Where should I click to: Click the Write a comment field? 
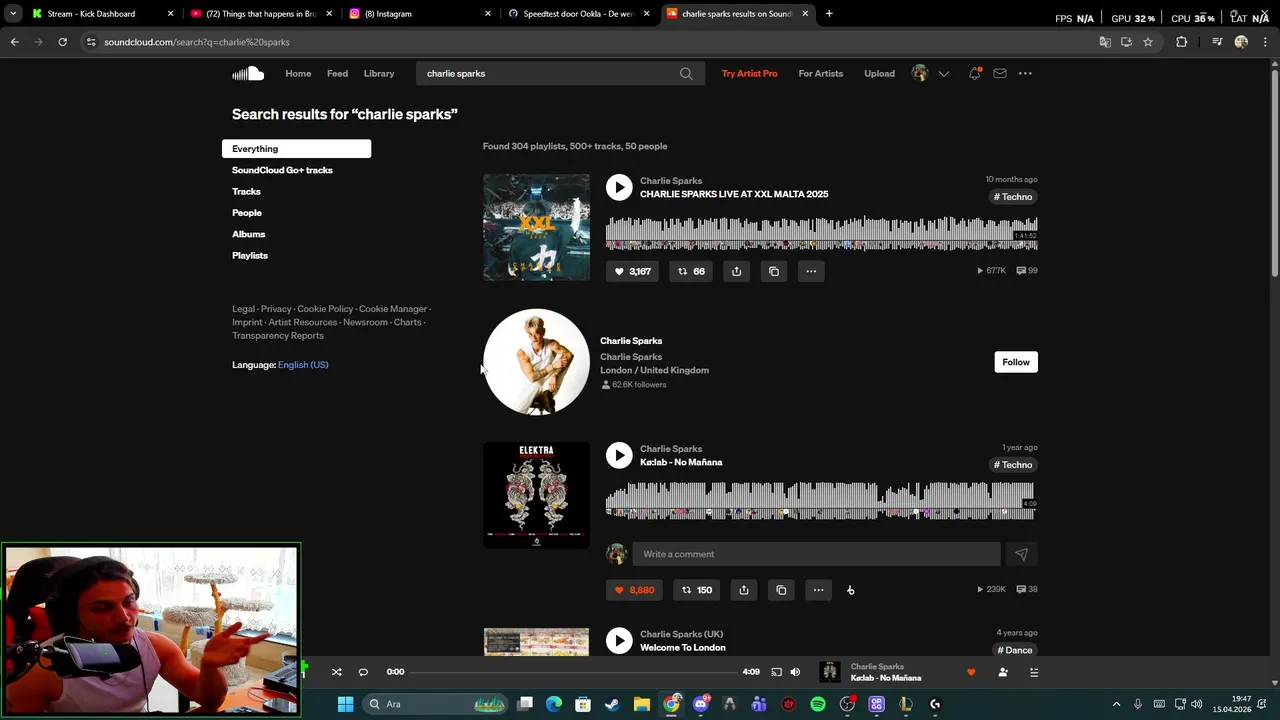tap(816, 554)
